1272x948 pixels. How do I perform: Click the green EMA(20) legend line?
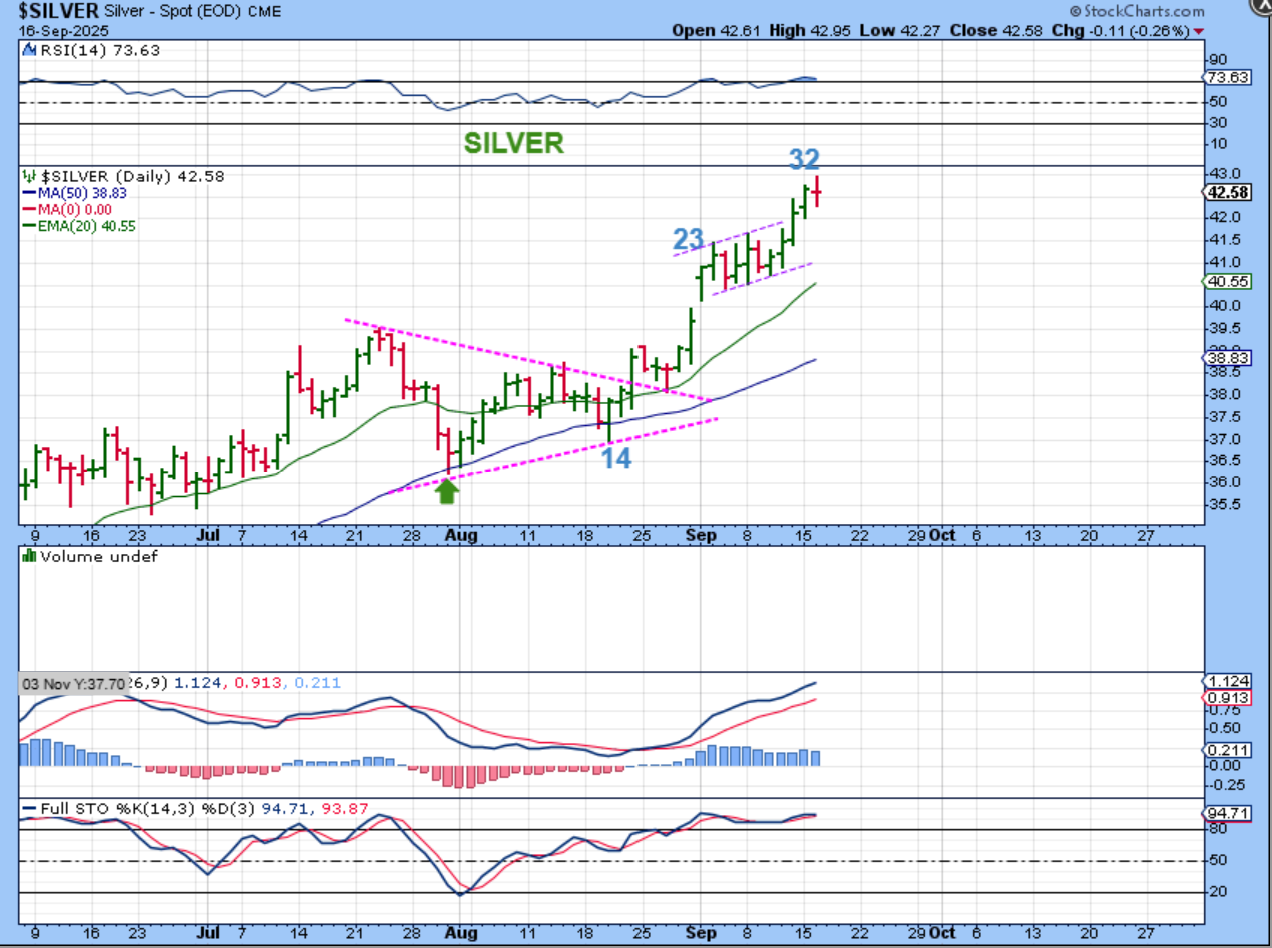(30, 227)
